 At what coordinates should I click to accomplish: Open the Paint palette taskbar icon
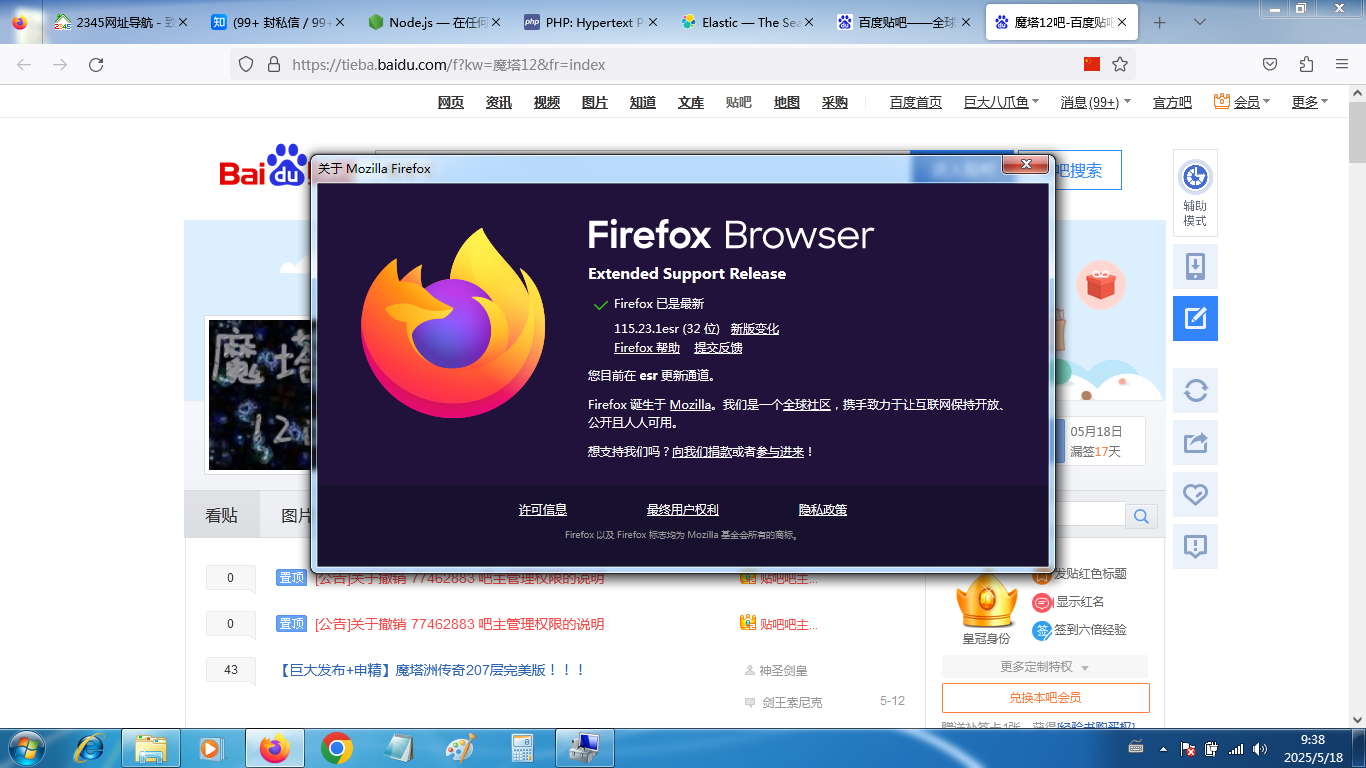(459, 748)
